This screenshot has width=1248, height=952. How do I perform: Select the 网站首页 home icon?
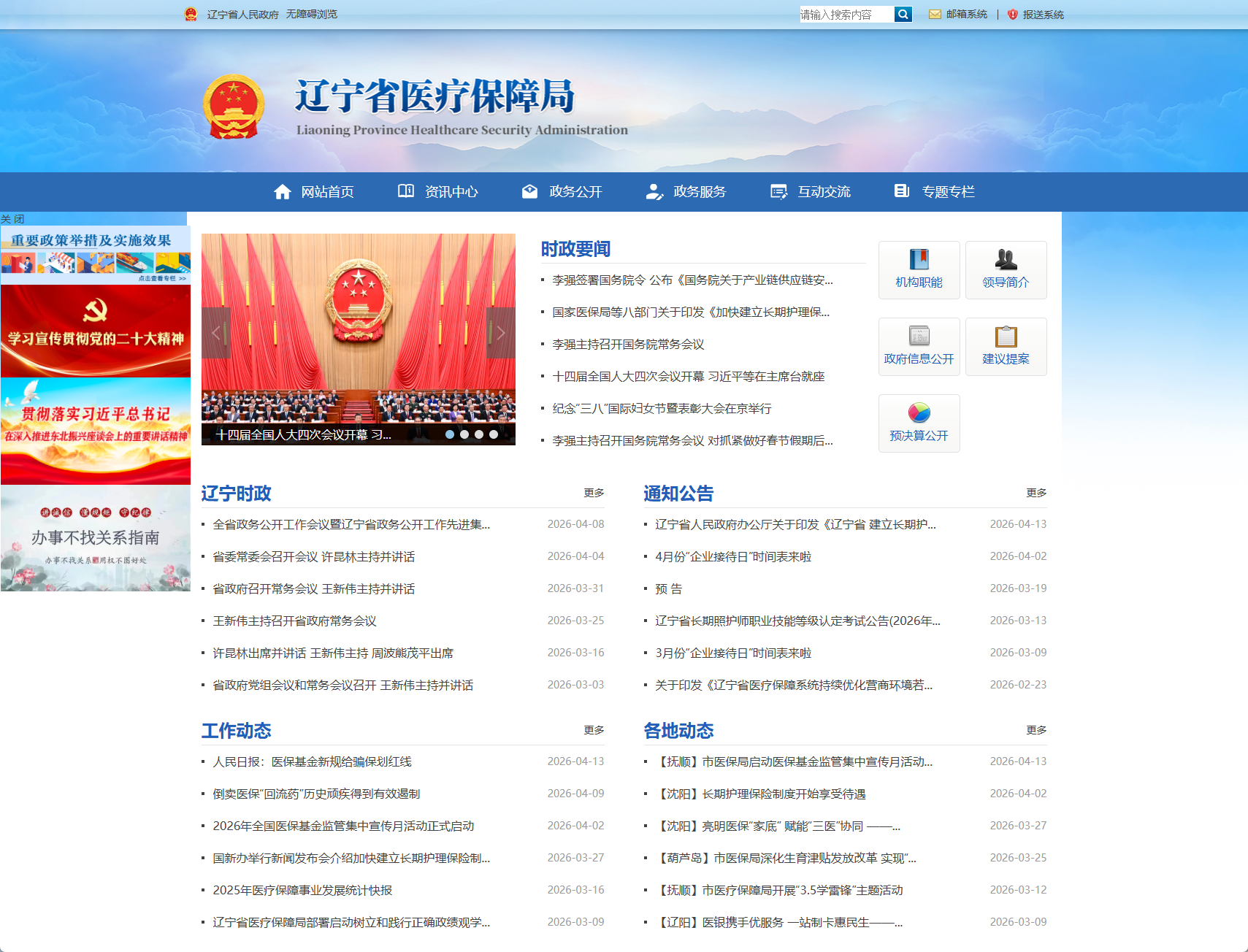283,191
